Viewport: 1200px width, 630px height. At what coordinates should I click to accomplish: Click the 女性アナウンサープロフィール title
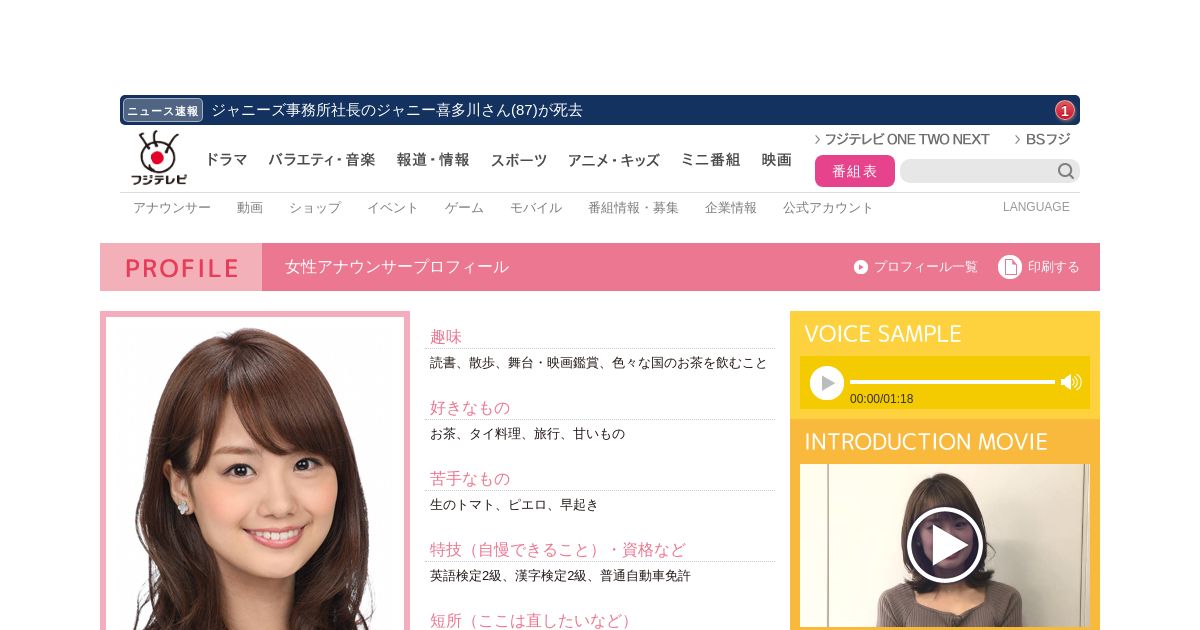pyautogui.click(x=397, y=267)
